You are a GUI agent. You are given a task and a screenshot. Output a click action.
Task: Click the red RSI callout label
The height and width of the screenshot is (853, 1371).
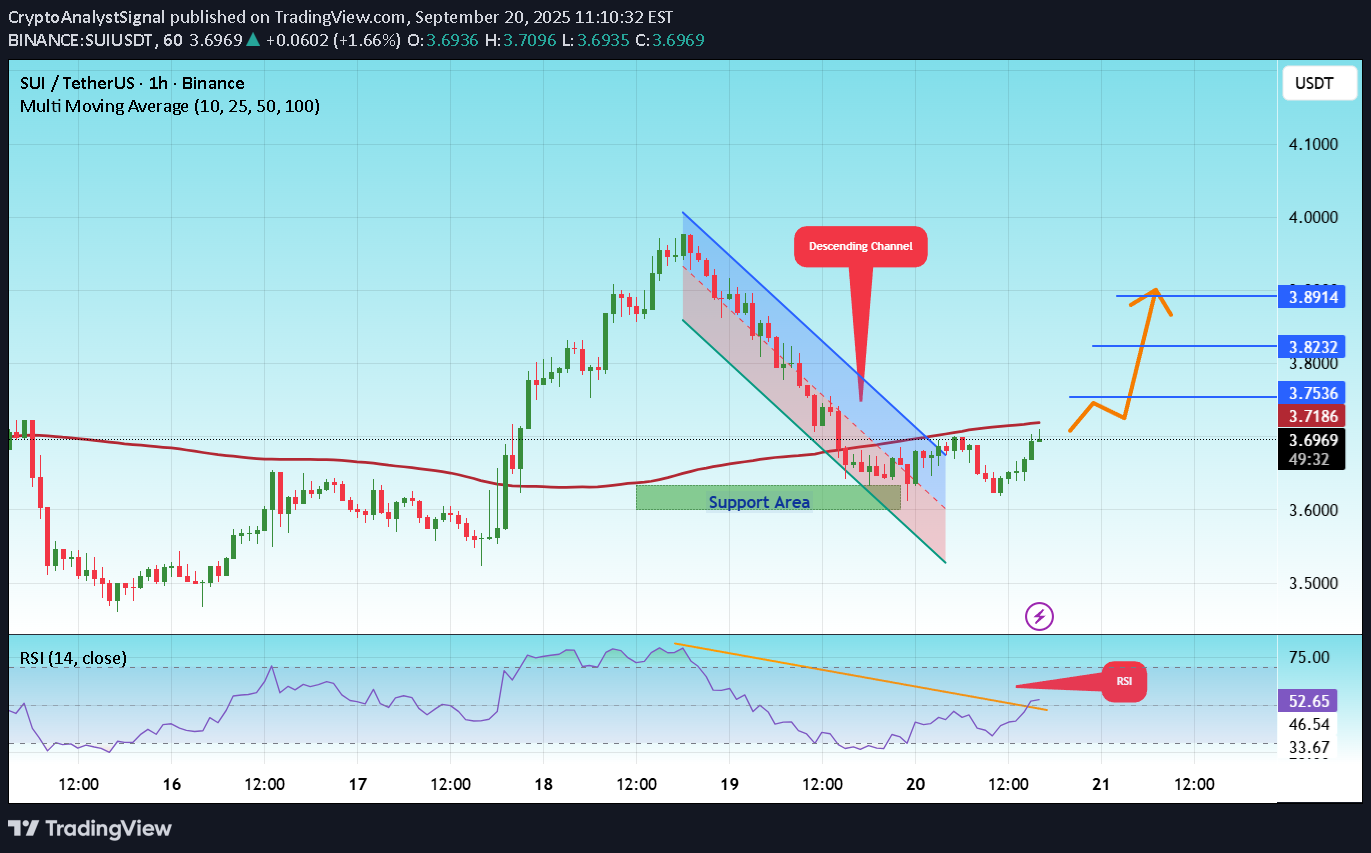tap(1124, 681)
